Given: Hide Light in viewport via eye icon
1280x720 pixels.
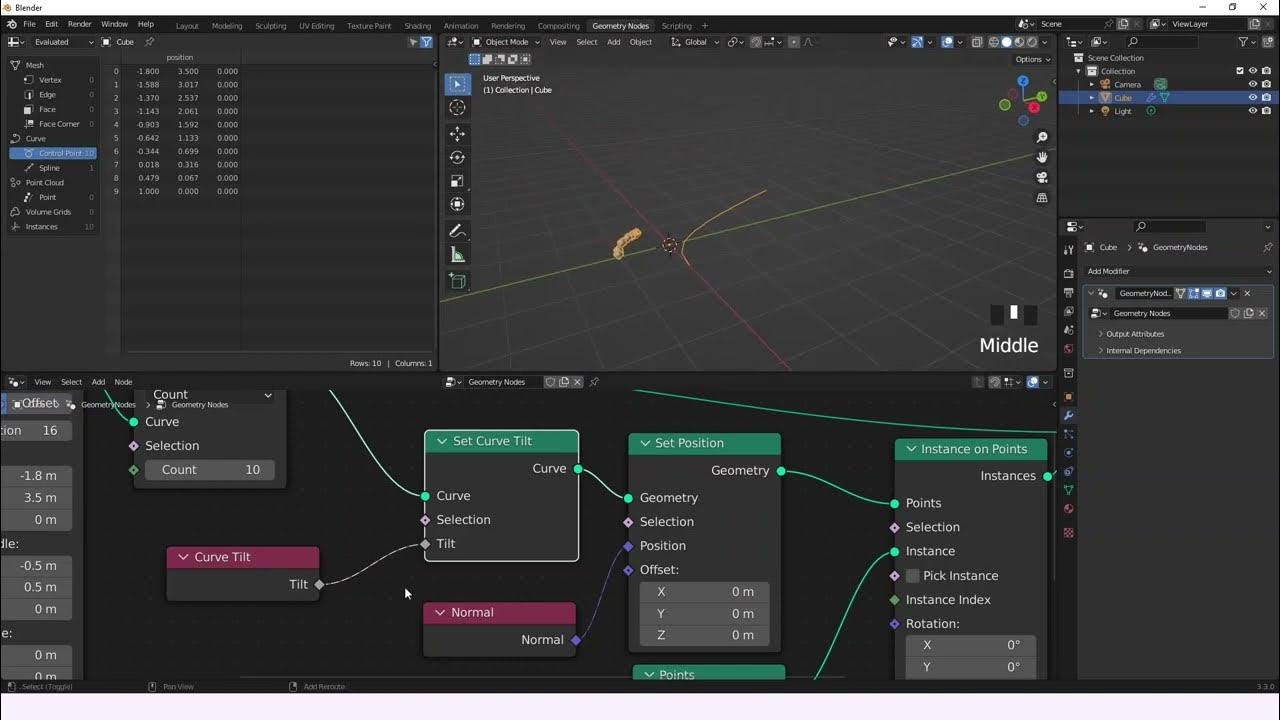Looking at the screenshot, I should pos(1253,111).
